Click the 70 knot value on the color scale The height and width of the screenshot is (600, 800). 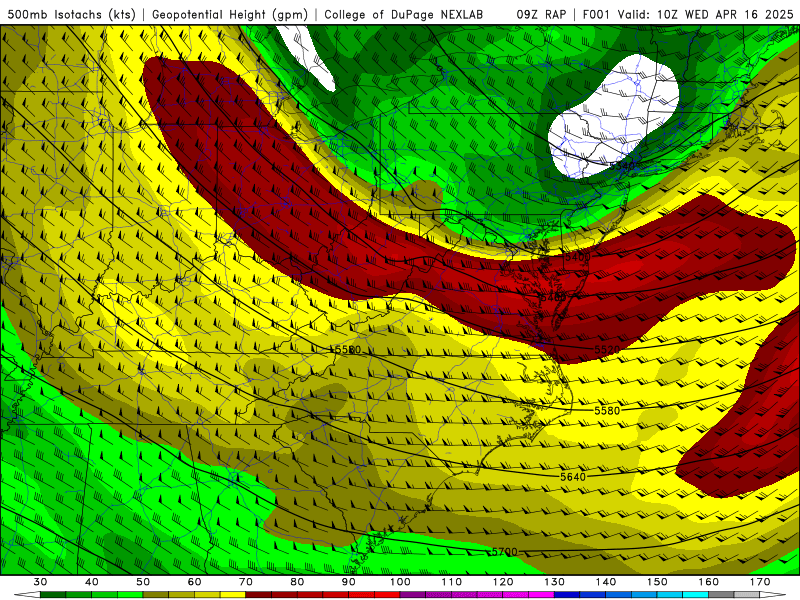(x=245, y=582)
